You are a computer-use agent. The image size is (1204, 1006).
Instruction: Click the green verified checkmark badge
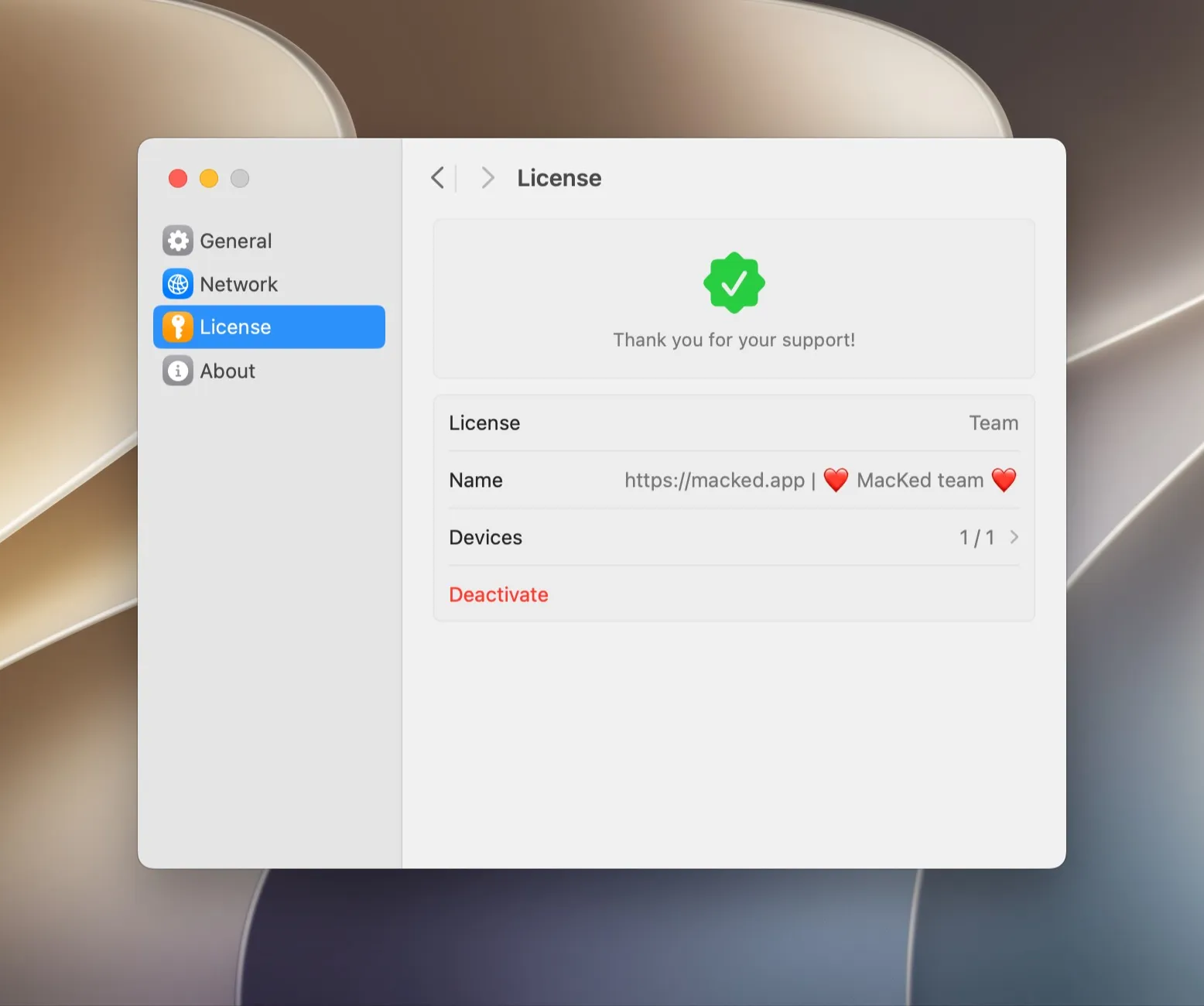(734, 283)
